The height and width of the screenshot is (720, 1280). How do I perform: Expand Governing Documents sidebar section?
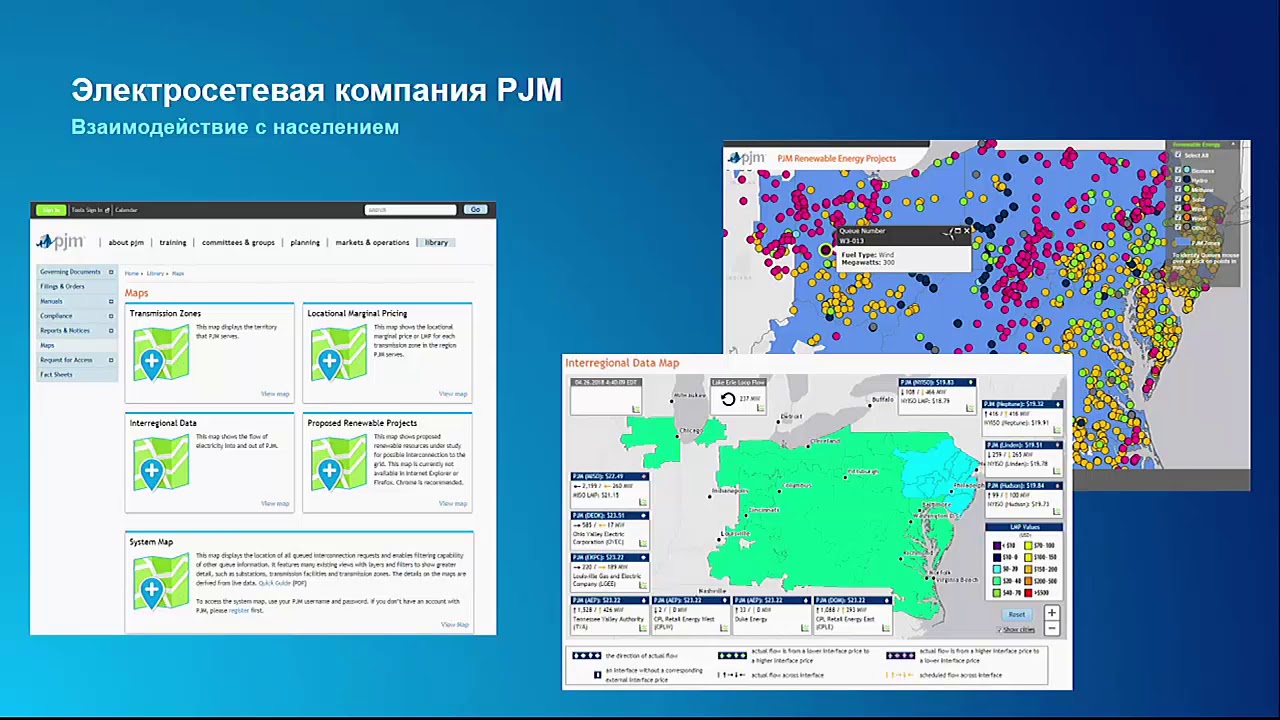[x=111, y=272]
